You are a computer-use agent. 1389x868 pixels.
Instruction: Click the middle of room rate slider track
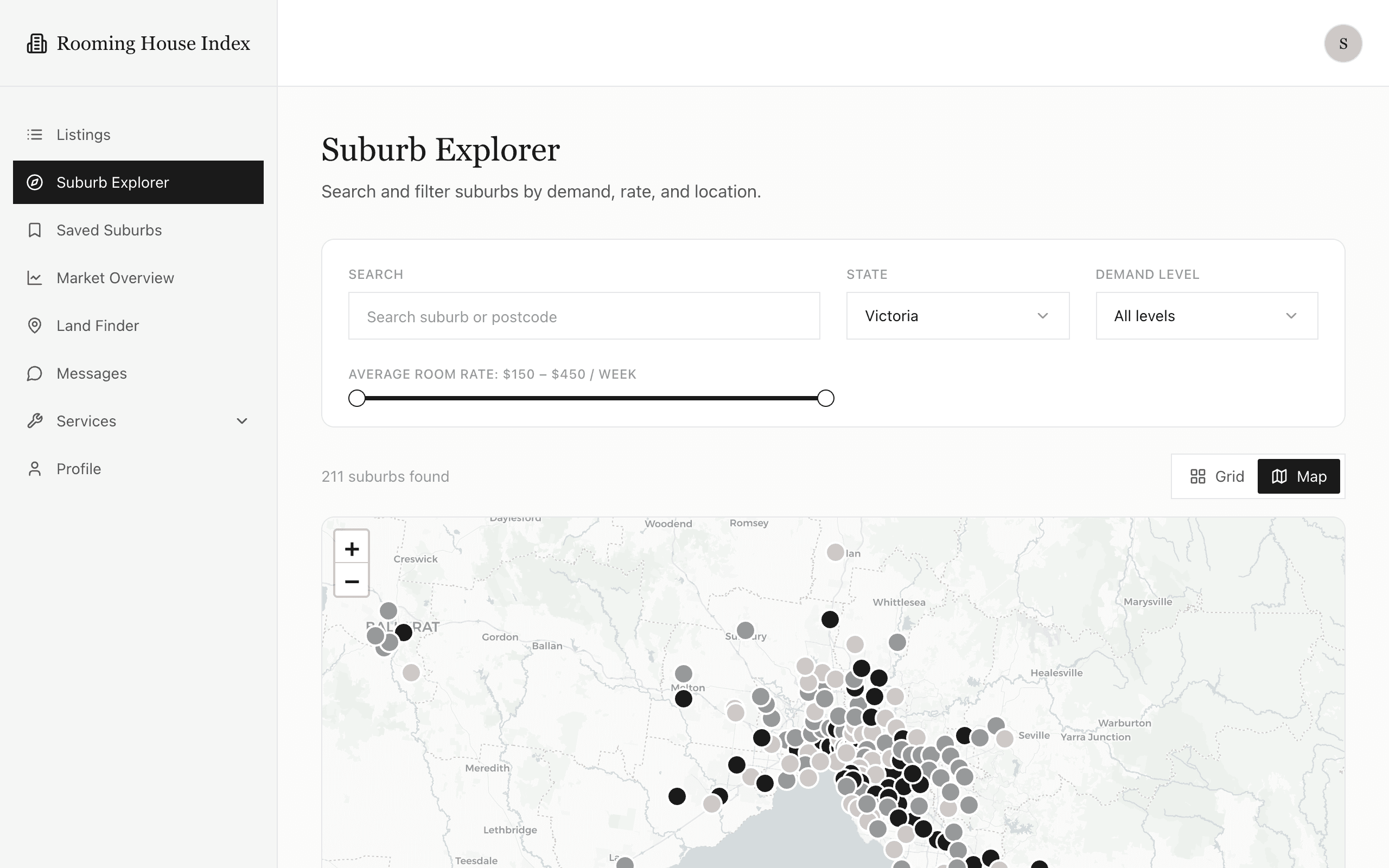(x=591, y=398)
